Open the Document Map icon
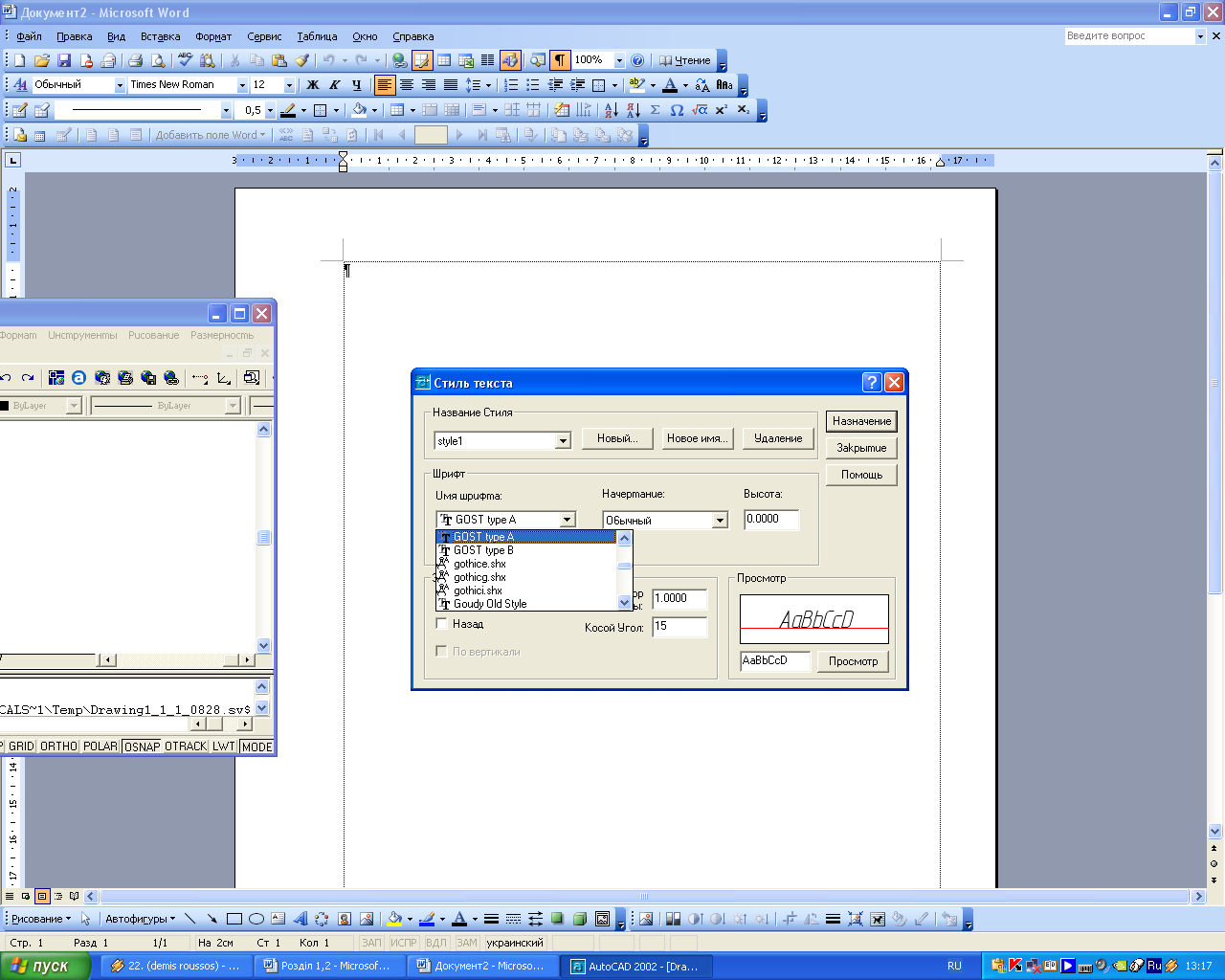This screenshot has height=980, width=1225. (x=537, y=60)
